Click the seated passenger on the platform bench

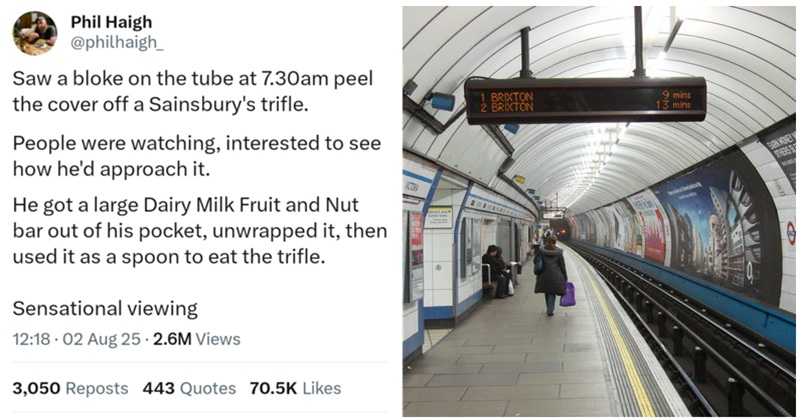[x=494, y=270]
